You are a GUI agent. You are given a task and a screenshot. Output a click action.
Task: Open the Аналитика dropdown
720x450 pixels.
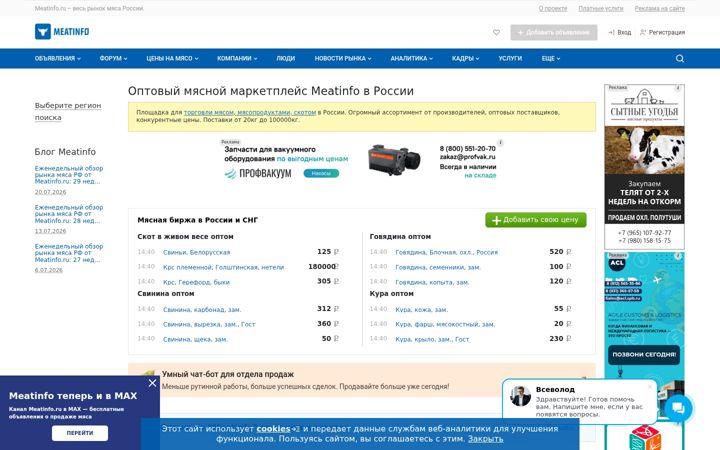411,58
